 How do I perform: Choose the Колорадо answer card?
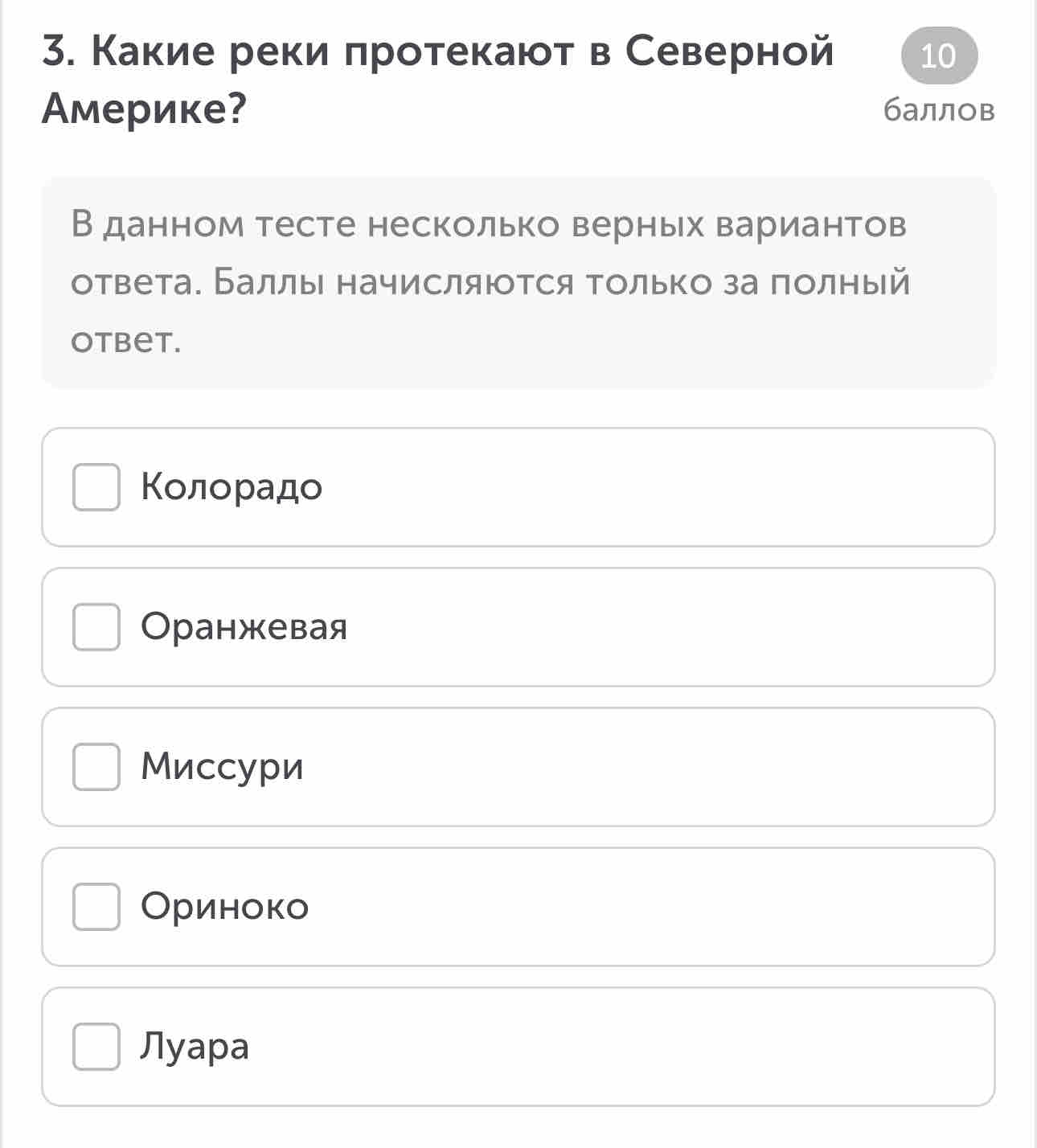pyautogui.click(x=518, y=487)
